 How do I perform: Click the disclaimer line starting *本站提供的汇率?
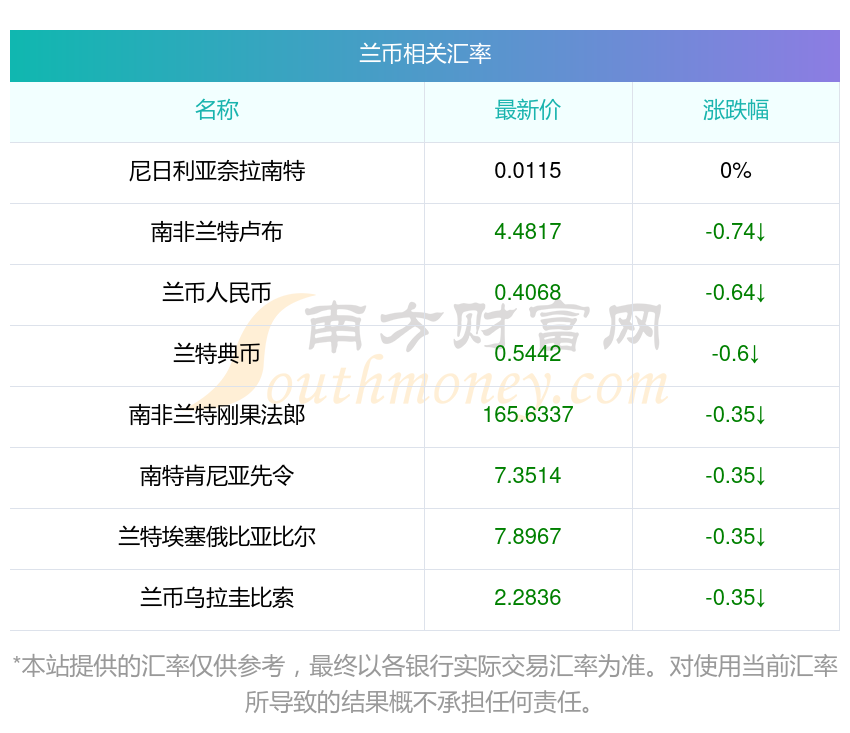pos(425,666)
